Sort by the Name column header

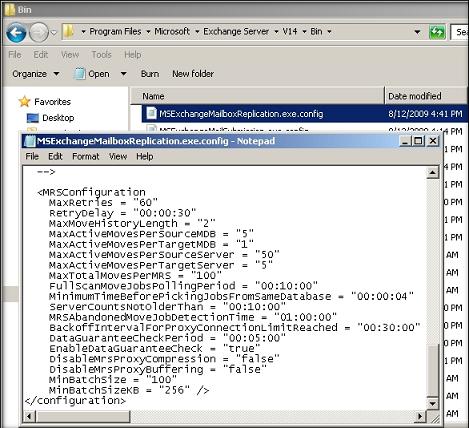click(257, 96)
